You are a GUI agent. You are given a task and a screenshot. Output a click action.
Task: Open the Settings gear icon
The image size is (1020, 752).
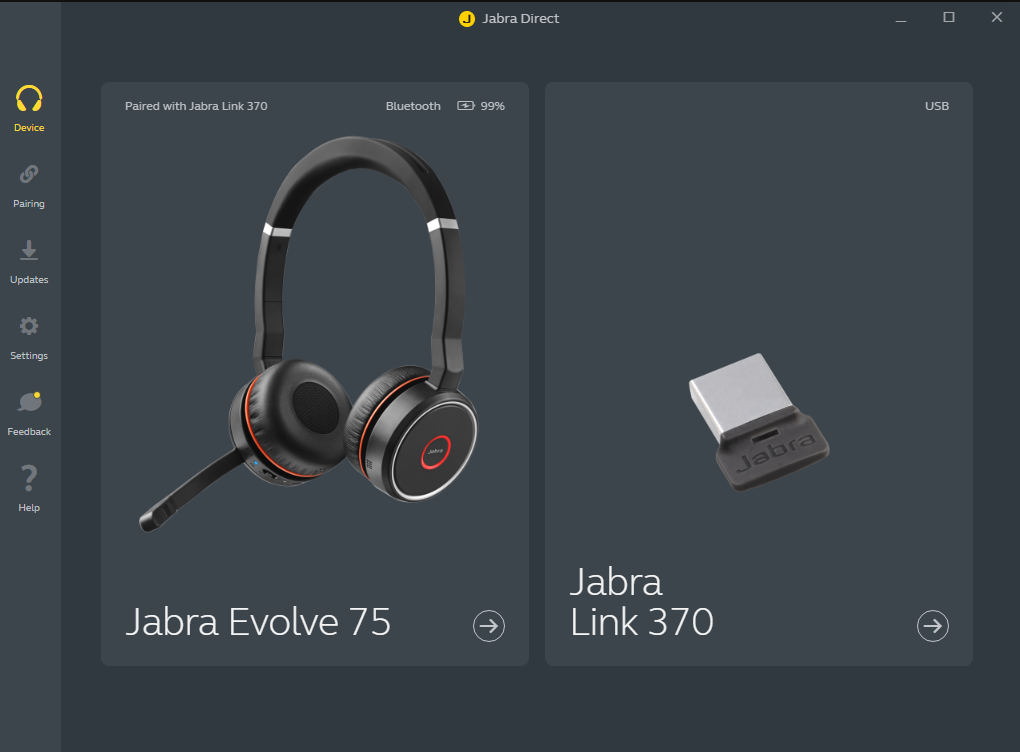point(29,326)
